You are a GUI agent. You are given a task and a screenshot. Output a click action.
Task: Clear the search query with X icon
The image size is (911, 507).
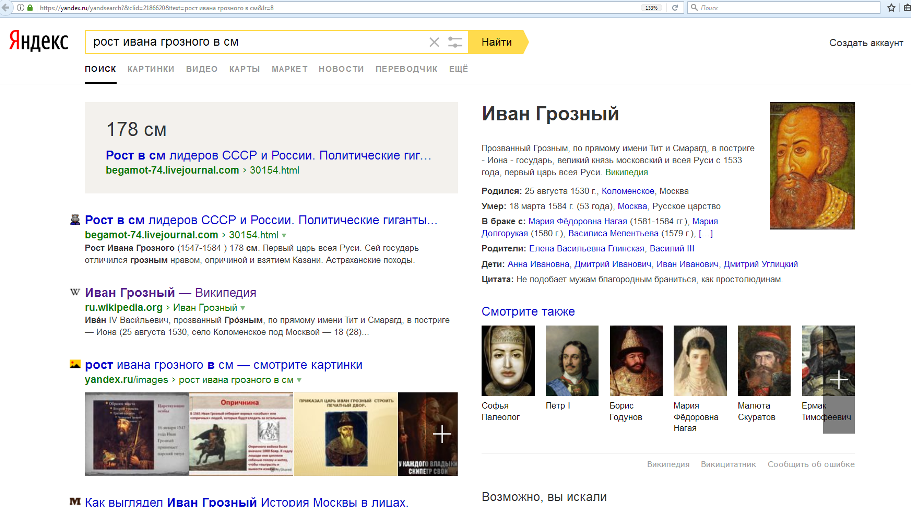pos(434,42)
